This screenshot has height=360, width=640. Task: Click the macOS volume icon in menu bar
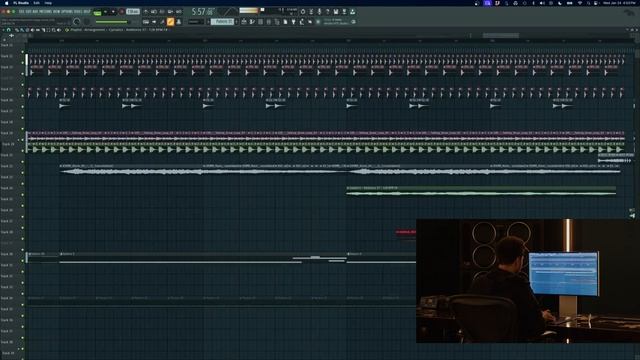tap(542, 3)
